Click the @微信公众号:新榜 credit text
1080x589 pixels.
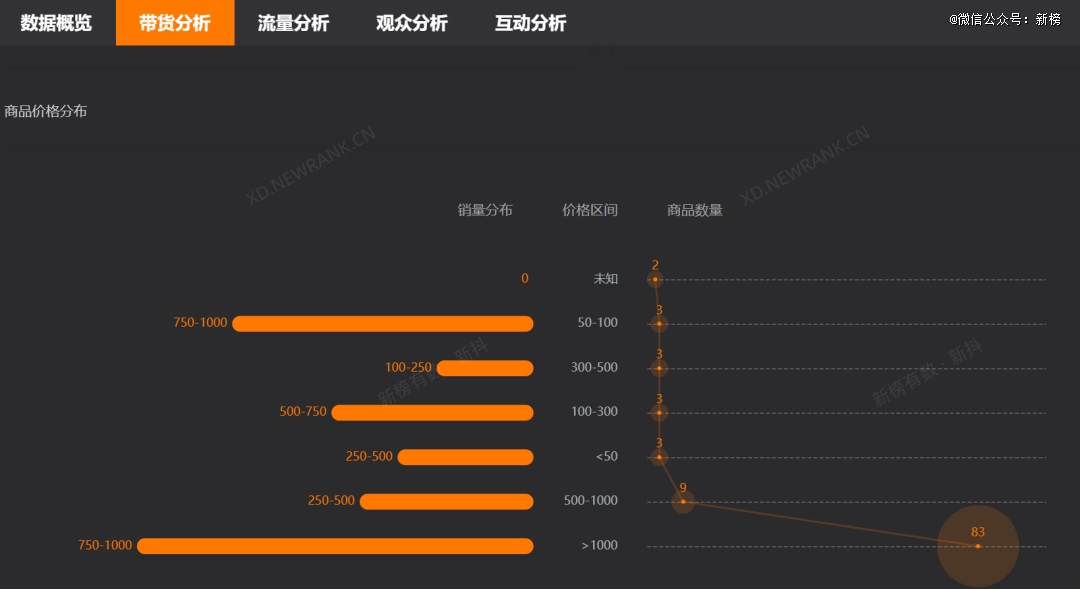coord(1005,19)
